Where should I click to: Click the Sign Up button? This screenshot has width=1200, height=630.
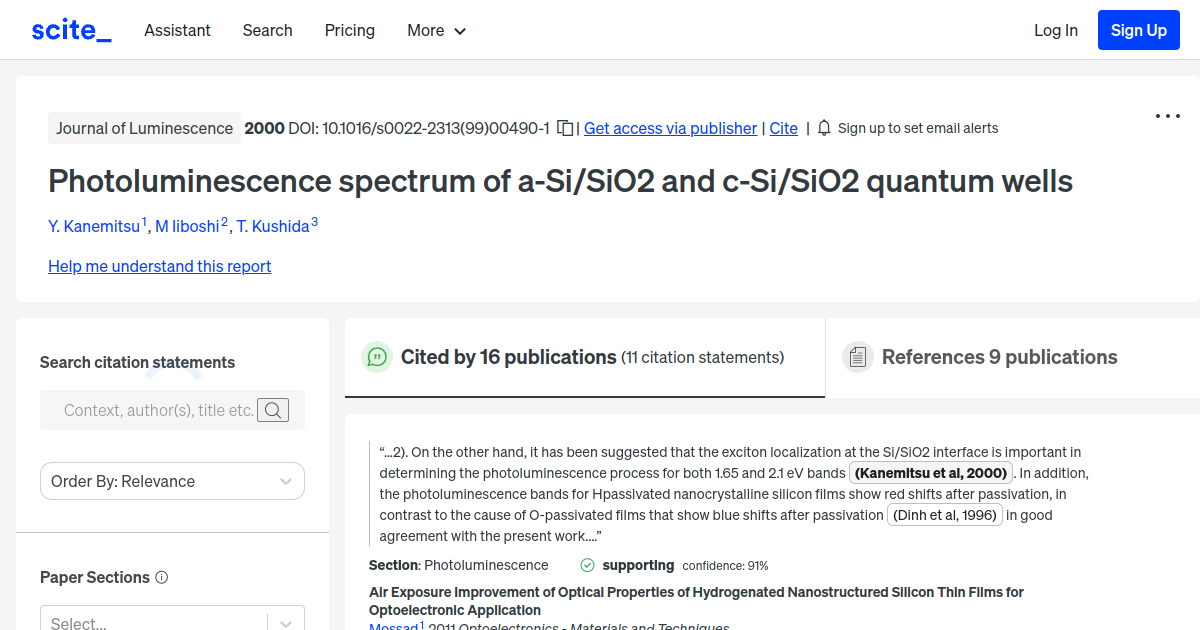coord(1138,29)
